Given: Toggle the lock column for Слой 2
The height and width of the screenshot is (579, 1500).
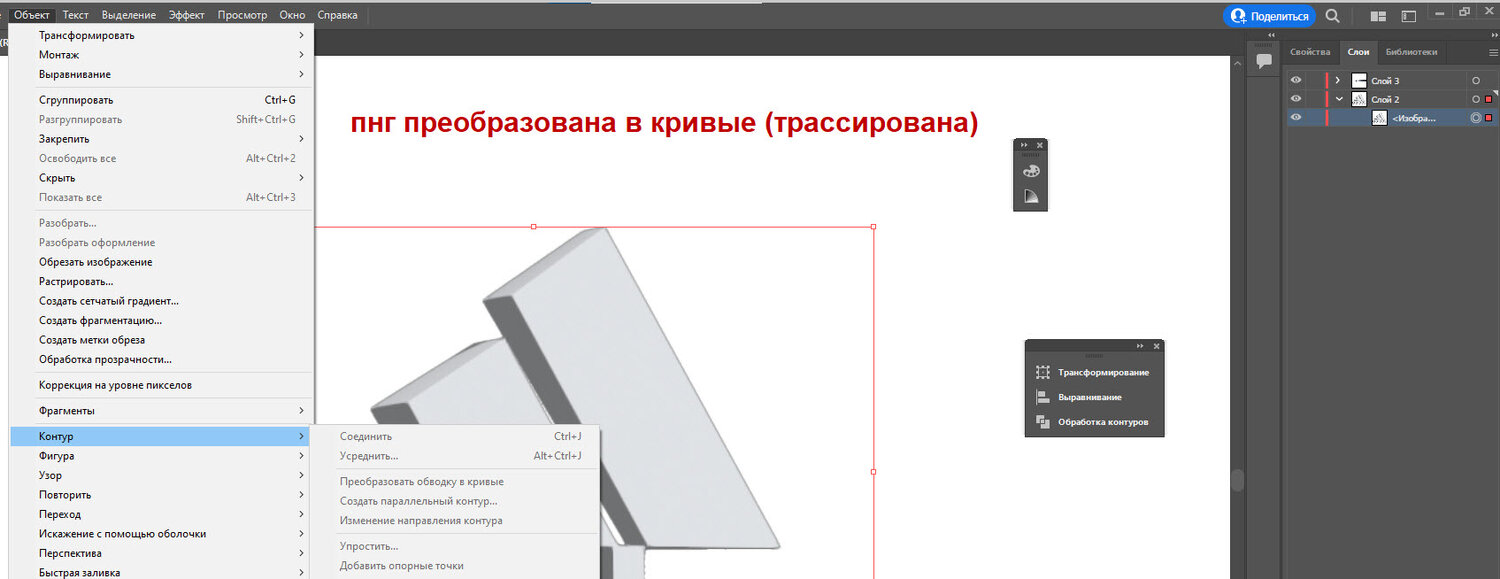Looking at the screenshot, I should click(x=1315, y=99).
